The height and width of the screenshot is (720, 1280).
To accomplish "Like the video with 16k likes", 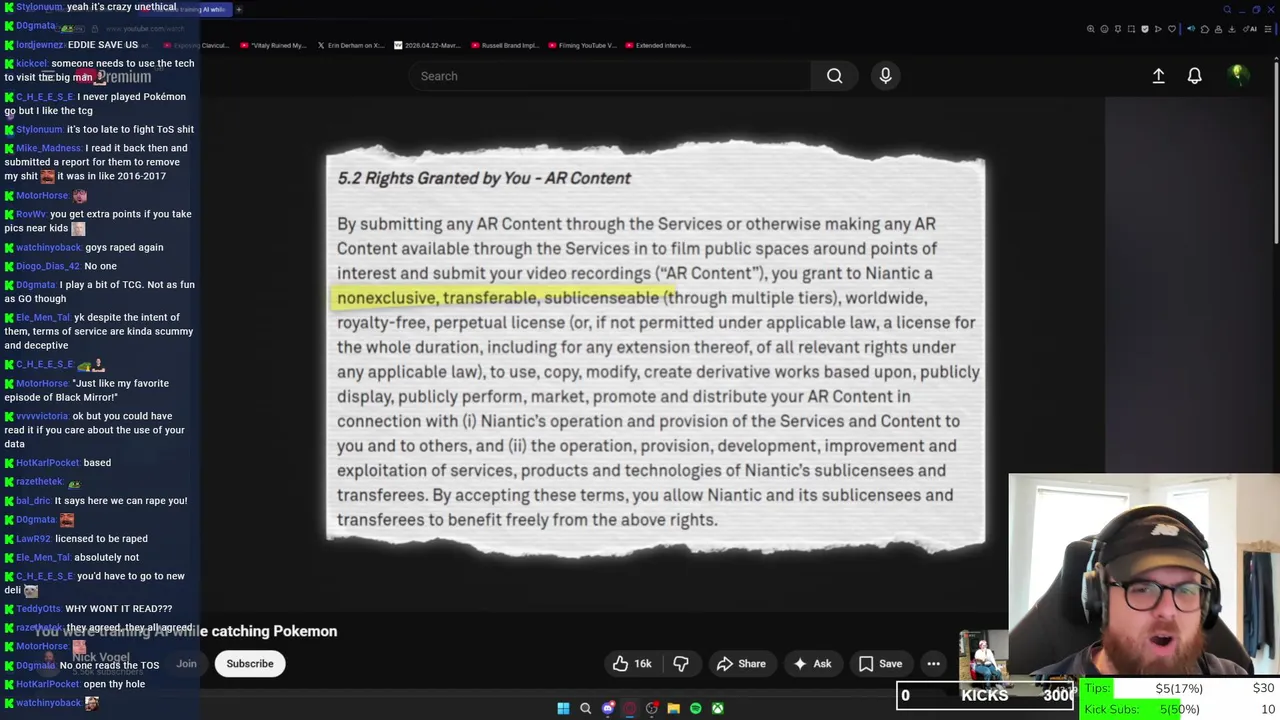I will click(632, 664).
